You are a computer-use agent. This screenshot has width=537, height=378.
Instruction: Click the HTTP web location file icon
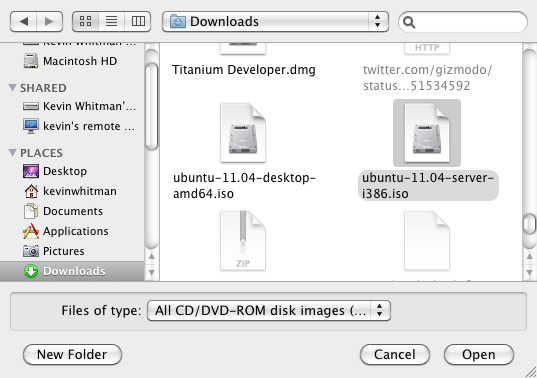(x=427, y=48)
